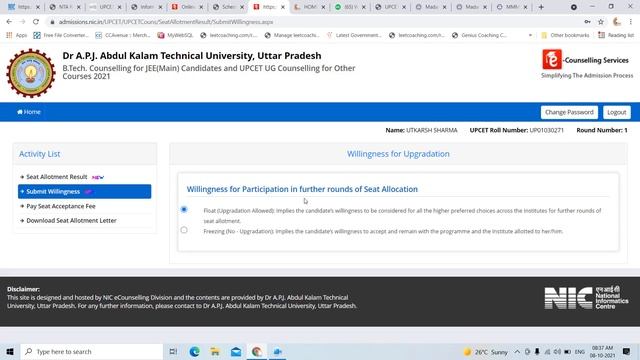Reload the page with refresh icon
The image size is (640, 360).
[36, 22]
